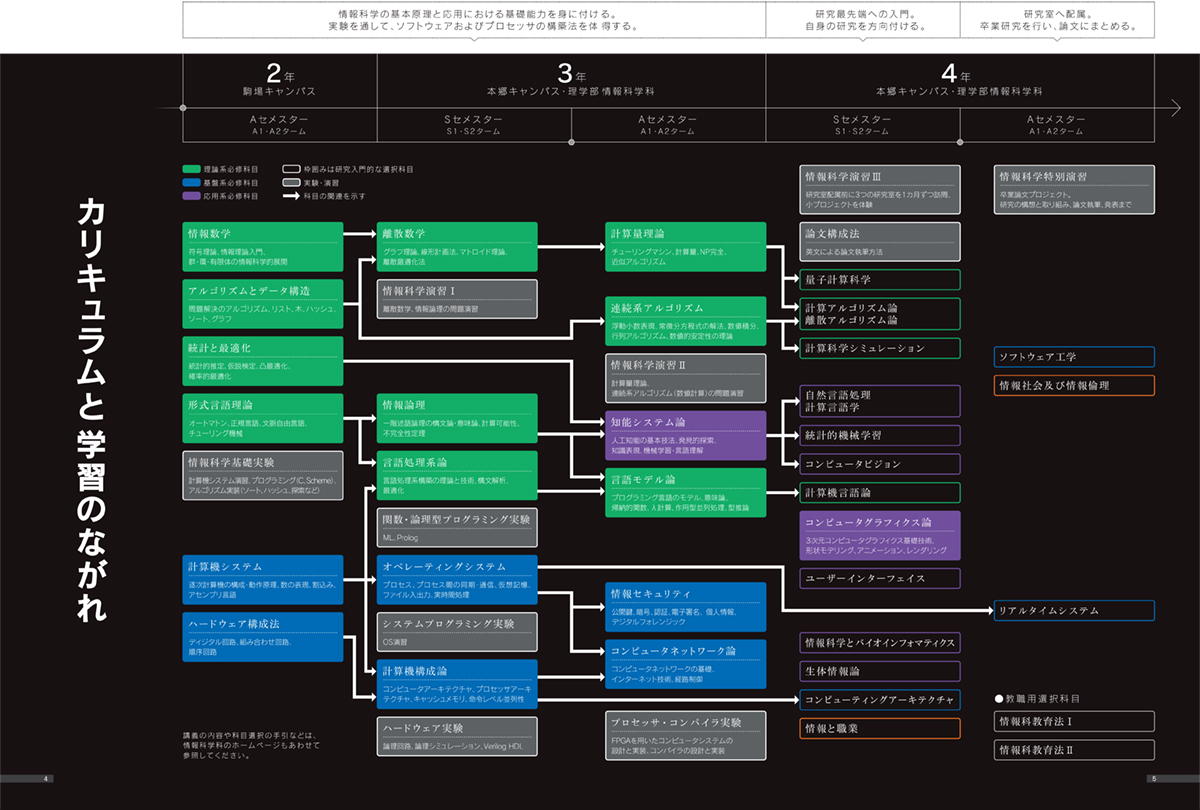Screen dimensions: 1200x810
Task: Click the 計算機構成論 course box
Action: point(458,683)
